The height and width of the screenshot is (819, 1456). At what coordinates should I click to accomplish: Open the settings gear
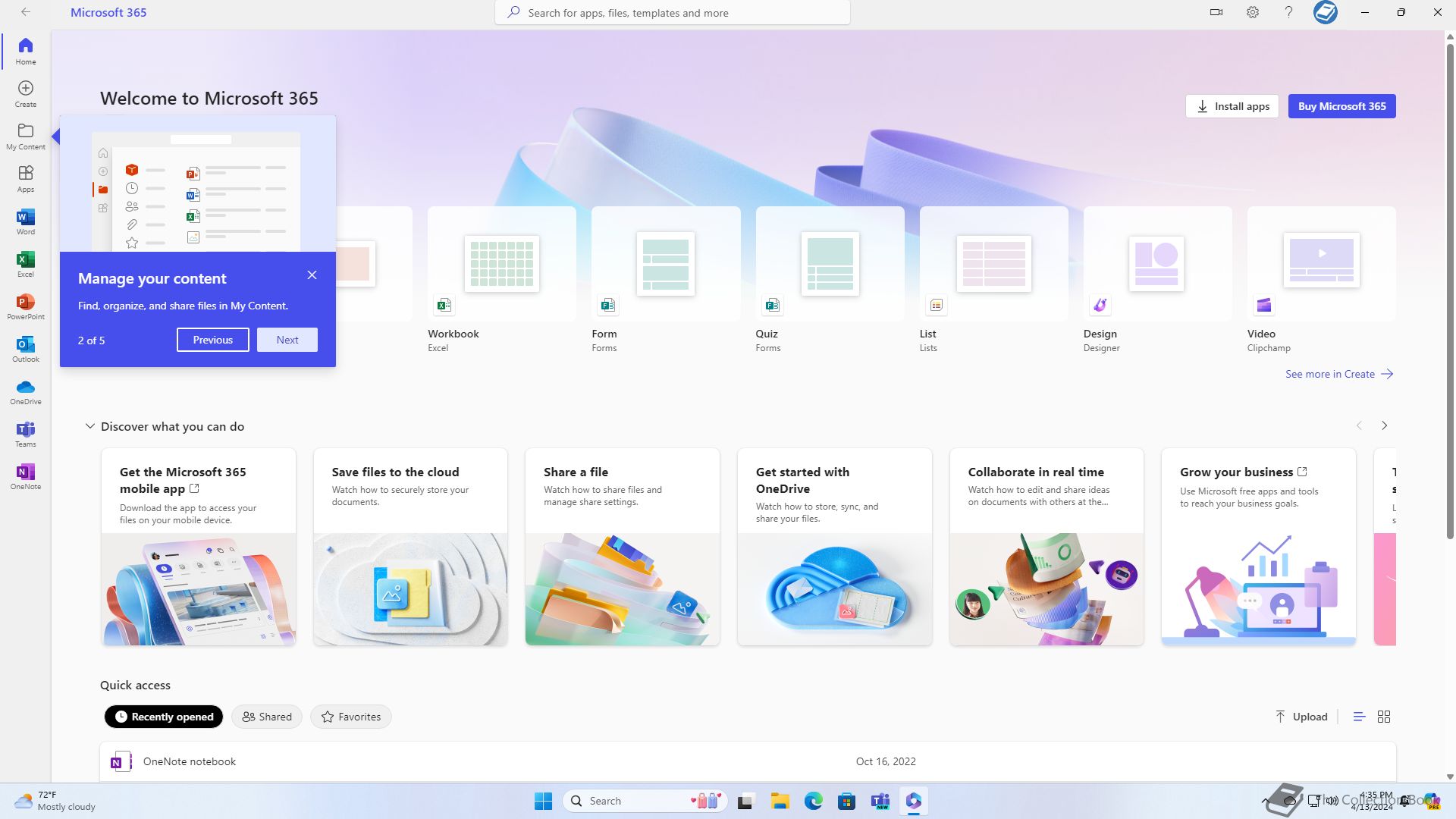[1253, 12]
